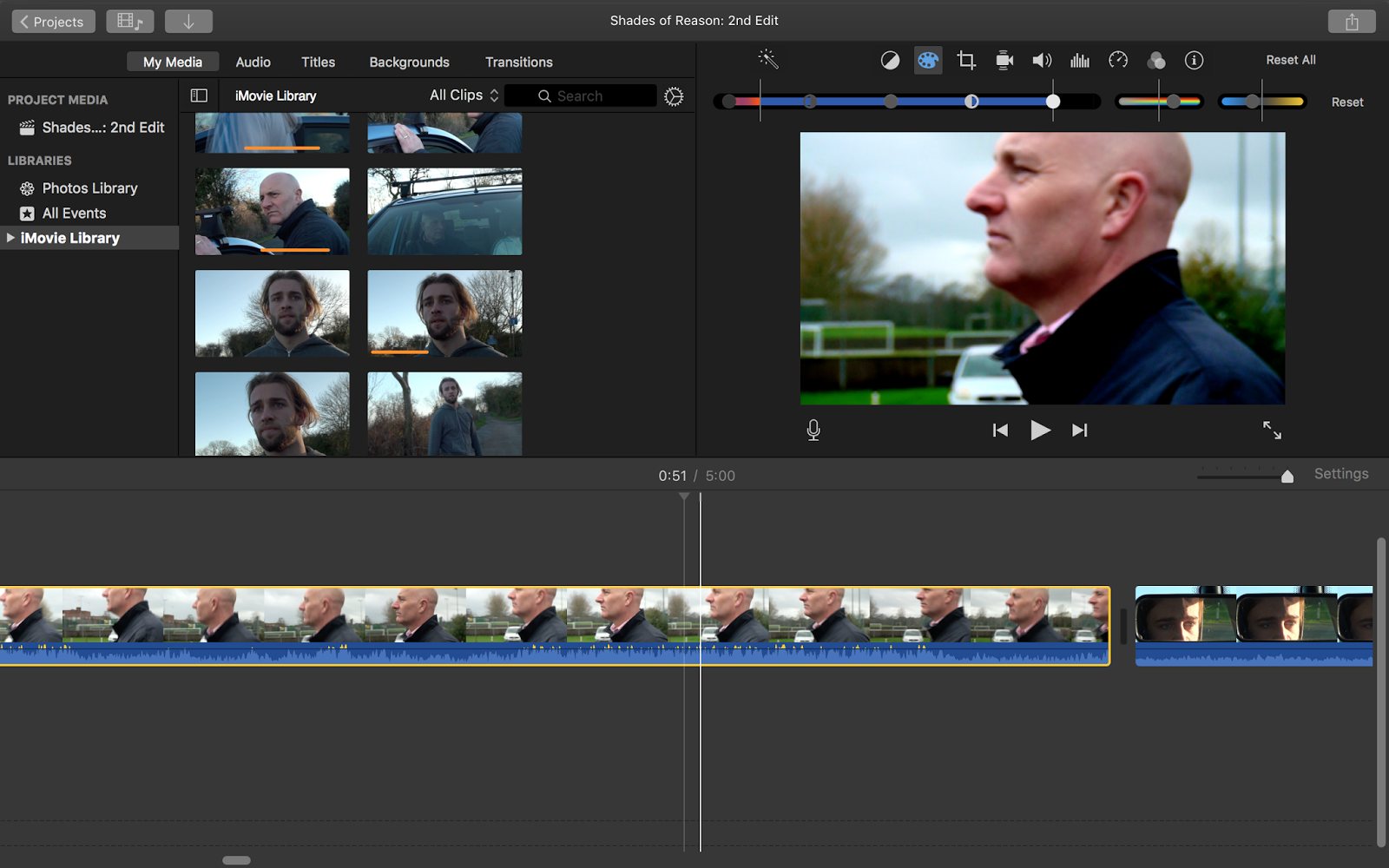Enable voiceover recording with the microphone
Screen dimensions: 1389x868
813,430
